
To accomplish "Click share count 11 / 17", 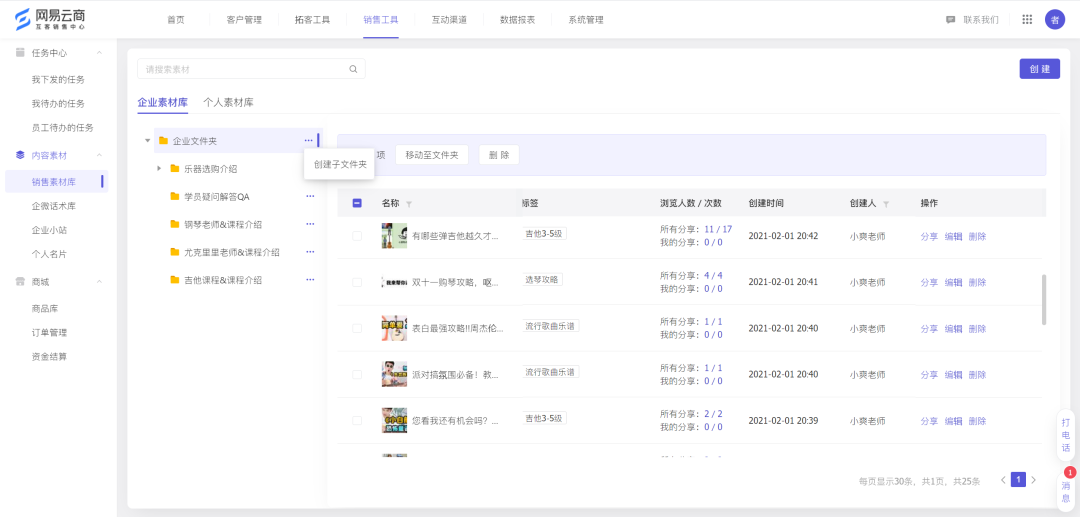I will [x=718, y=229].
